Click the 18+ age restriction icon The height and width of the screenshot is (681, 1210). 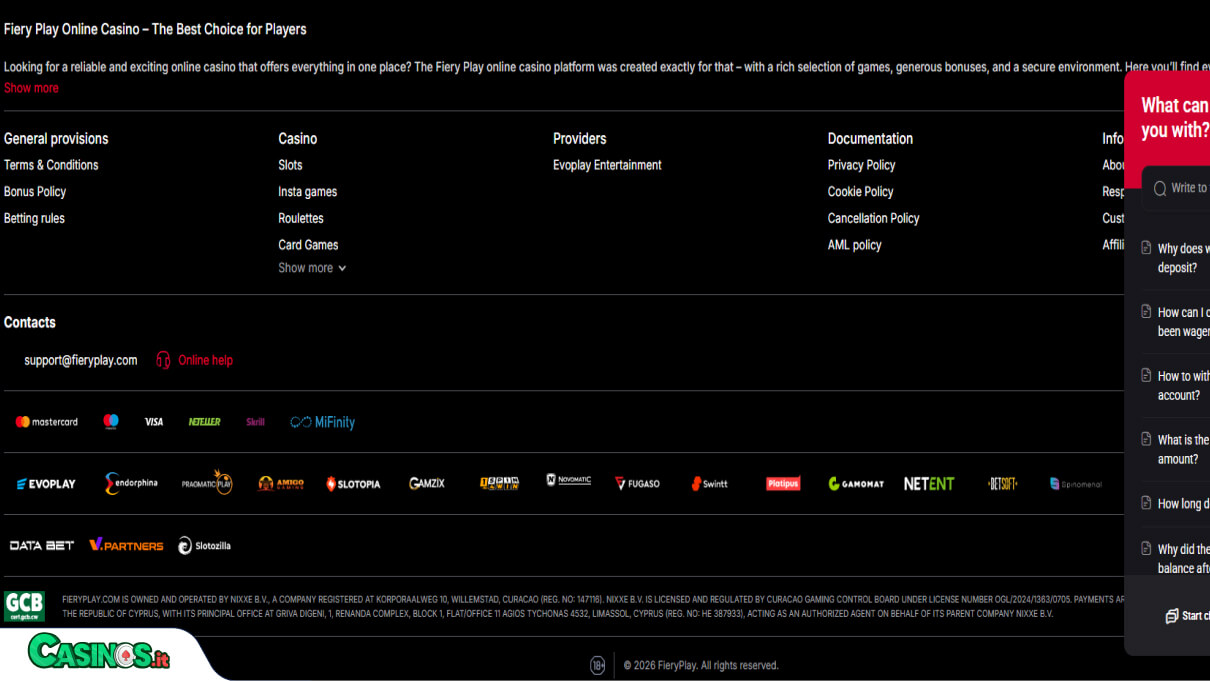tap(598, 665)
